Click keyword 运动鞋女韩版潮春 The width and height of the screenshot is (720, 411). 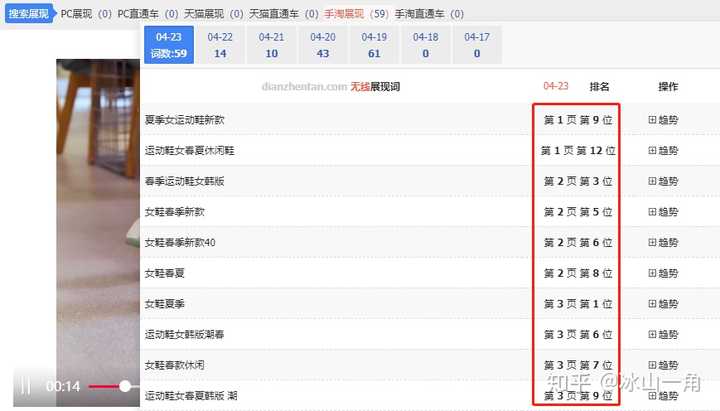click(x=185, y=334)
